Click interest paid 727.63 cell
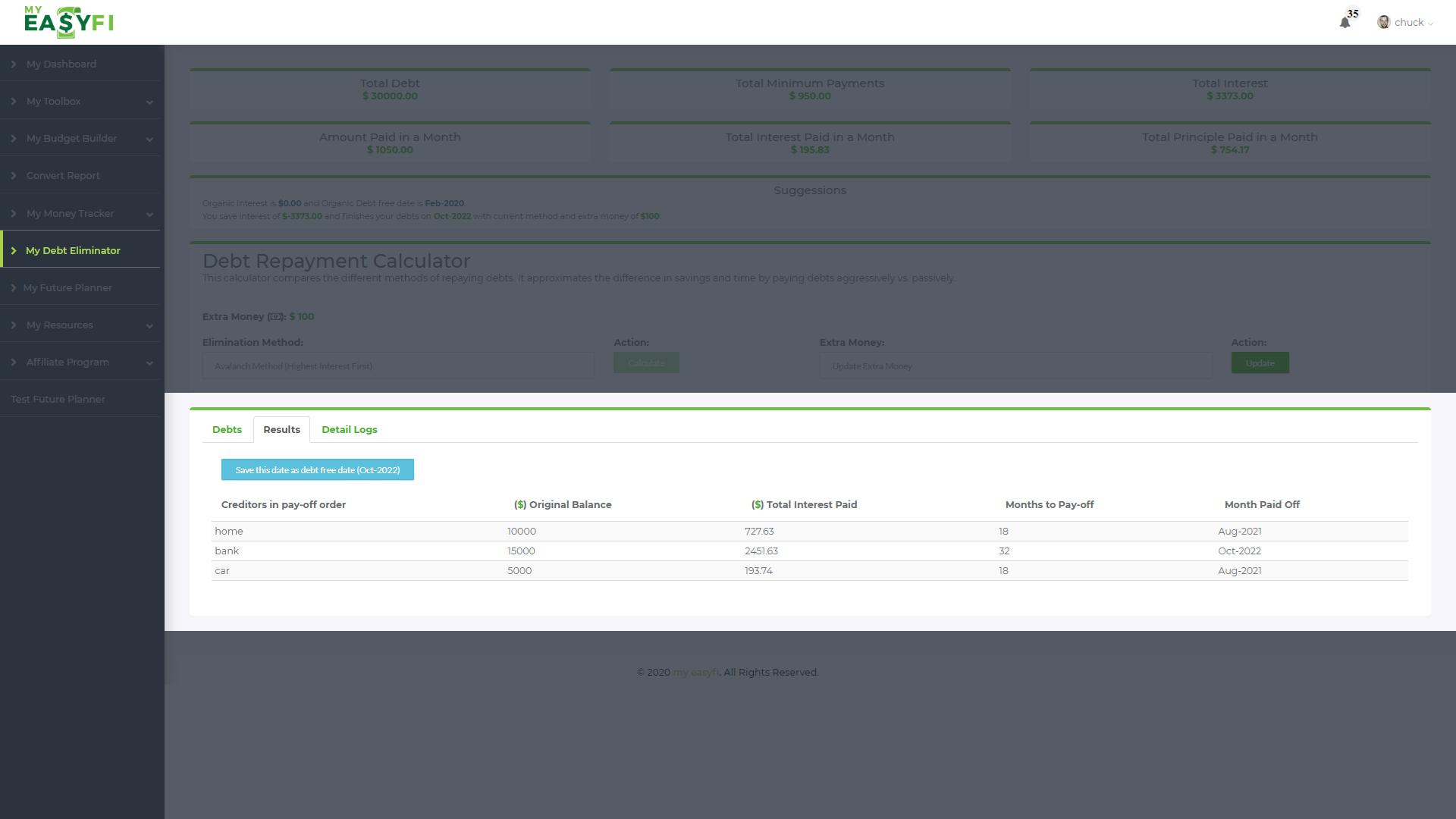 click(x=759, y=531)
